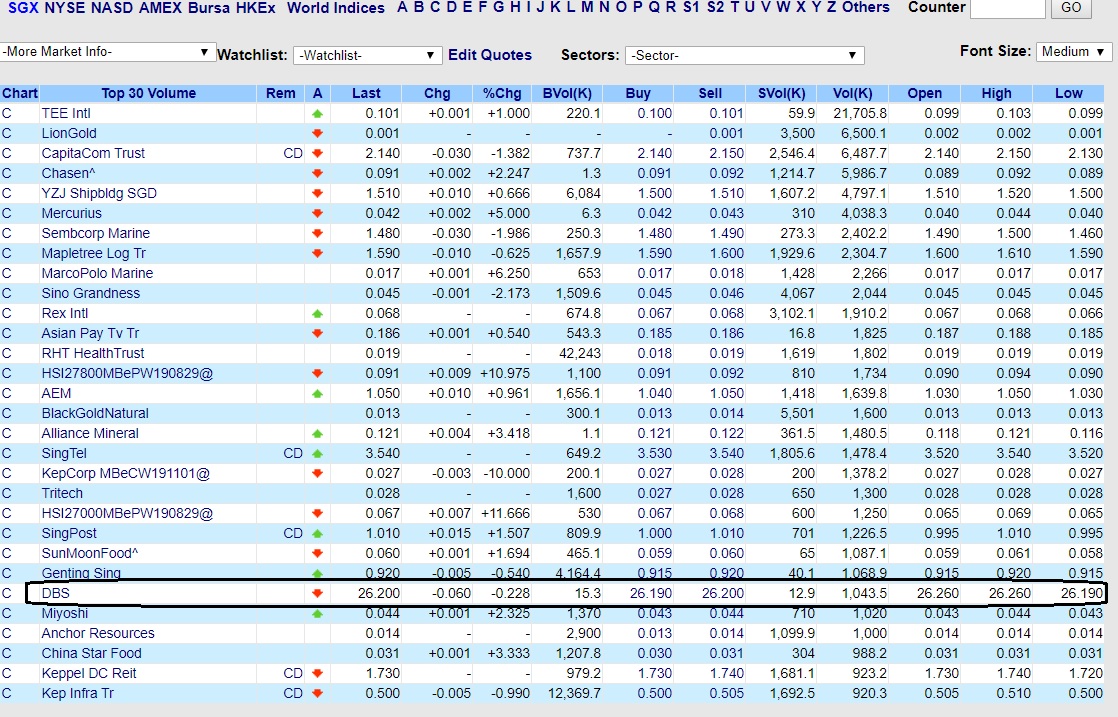Screen dimensions: 1118x717
Task: Sort by %Chg column header
Action: [x=502, y=93]
